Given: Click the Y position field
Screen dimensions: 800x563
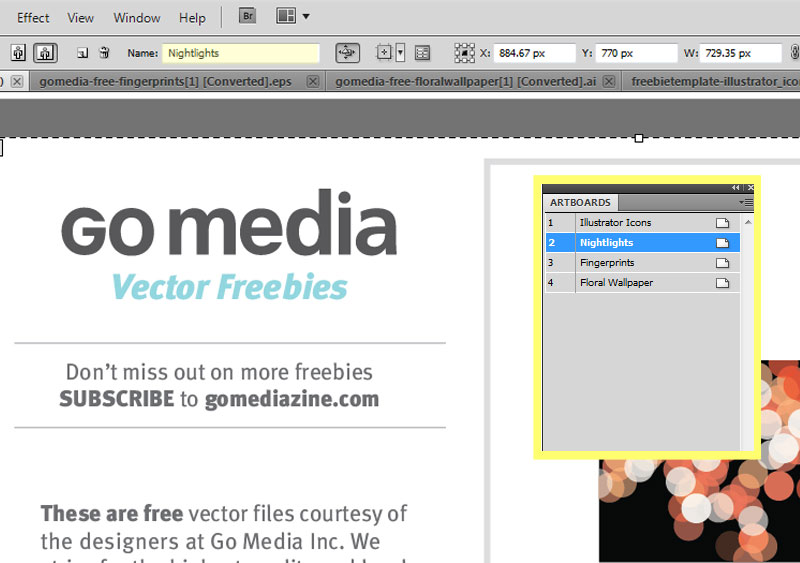Looking at the screenshot, I should tap(636, 53).
